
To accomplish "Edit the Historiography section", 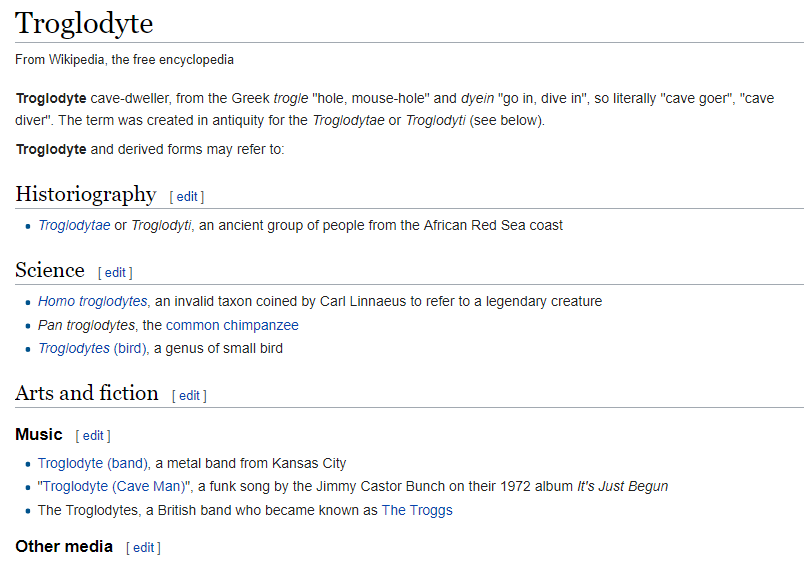I will click(x=187, y=197).
